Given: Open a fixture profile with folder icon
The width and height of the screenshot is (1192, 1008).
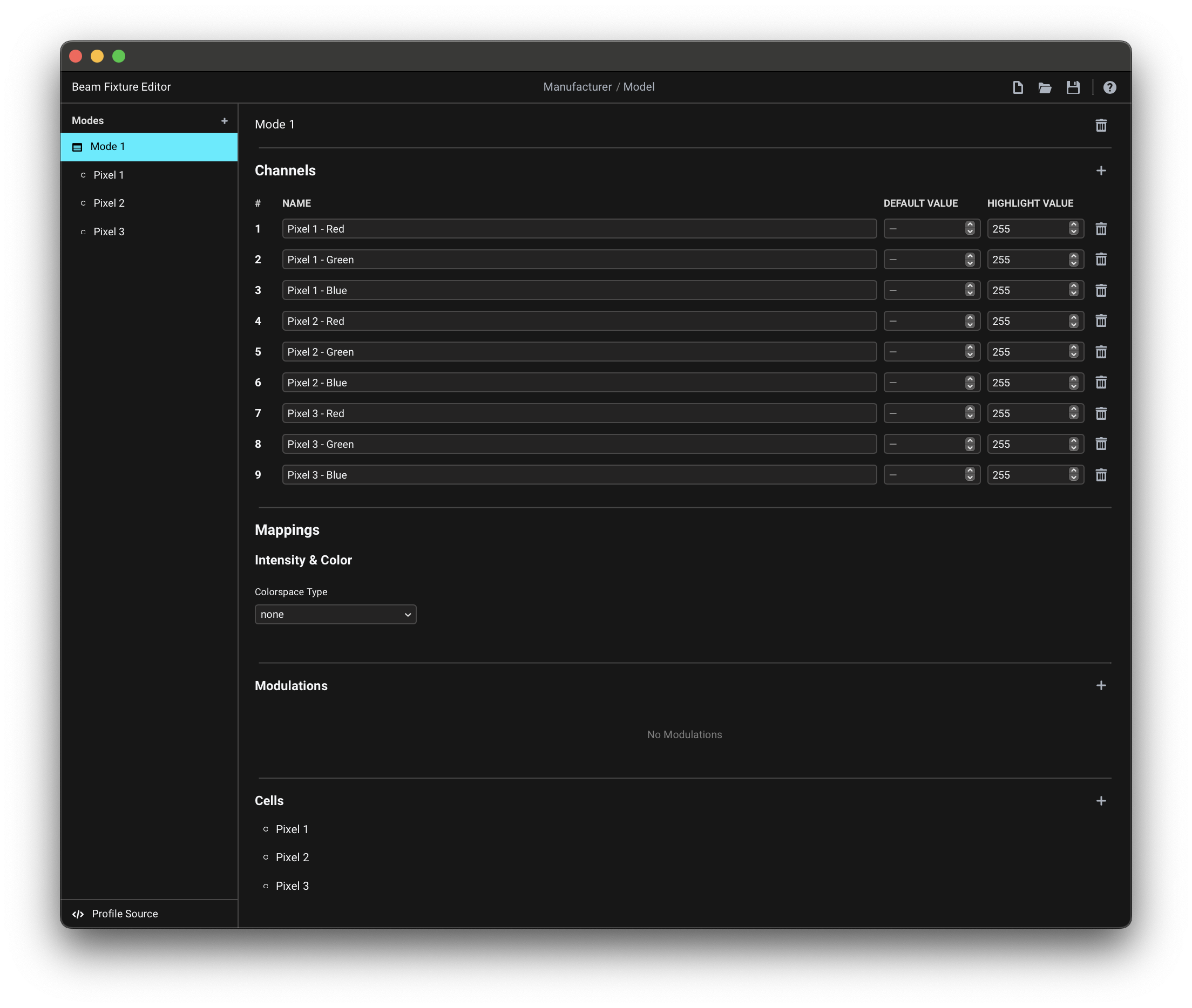Looking at the screenshot, I should click(1045, 87).
